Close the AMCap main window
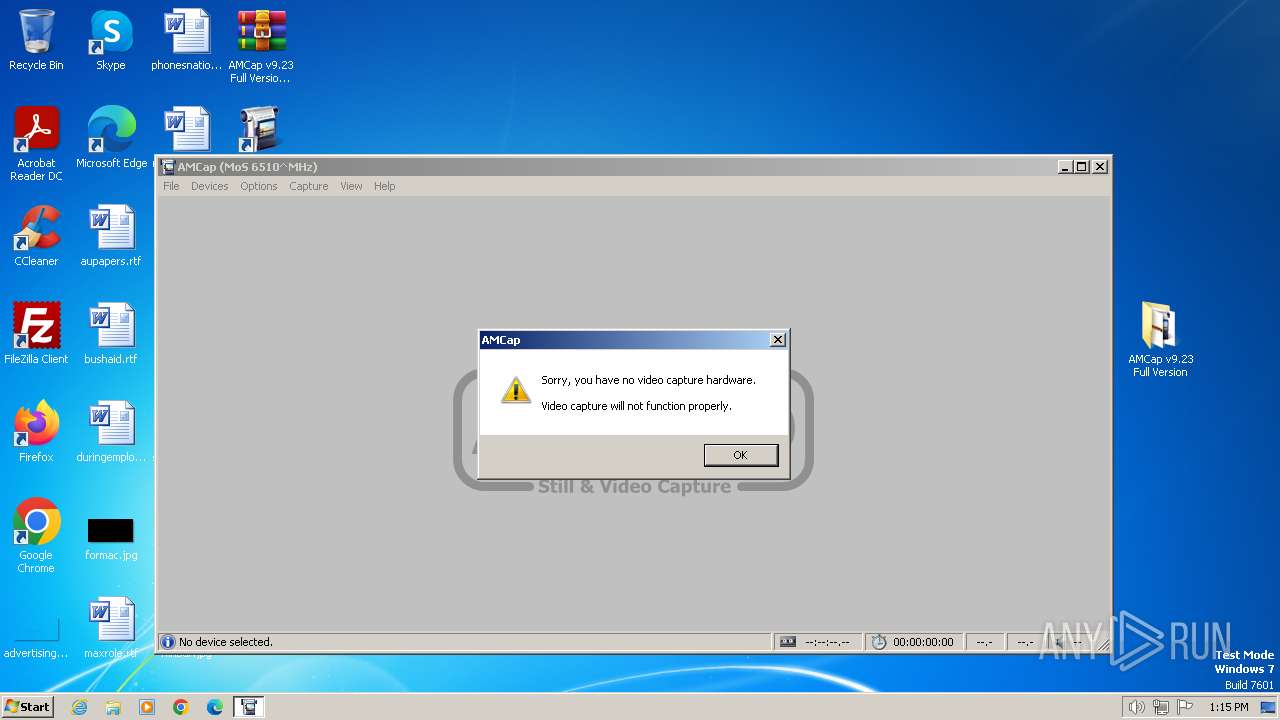 coord(1100,167)
